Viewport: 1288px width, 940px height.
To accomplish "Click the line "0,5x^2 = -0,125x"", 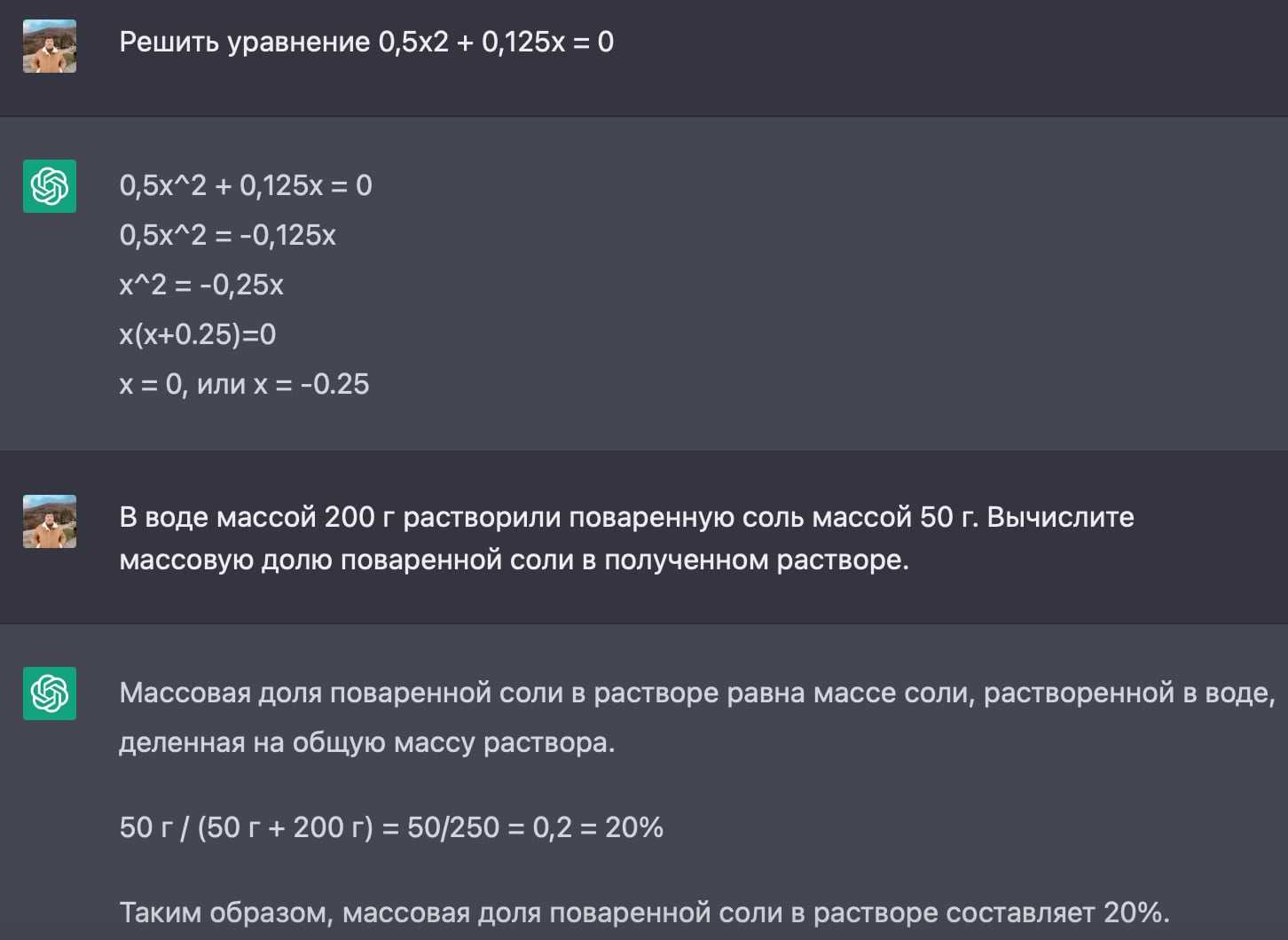I will pos(228,235).
